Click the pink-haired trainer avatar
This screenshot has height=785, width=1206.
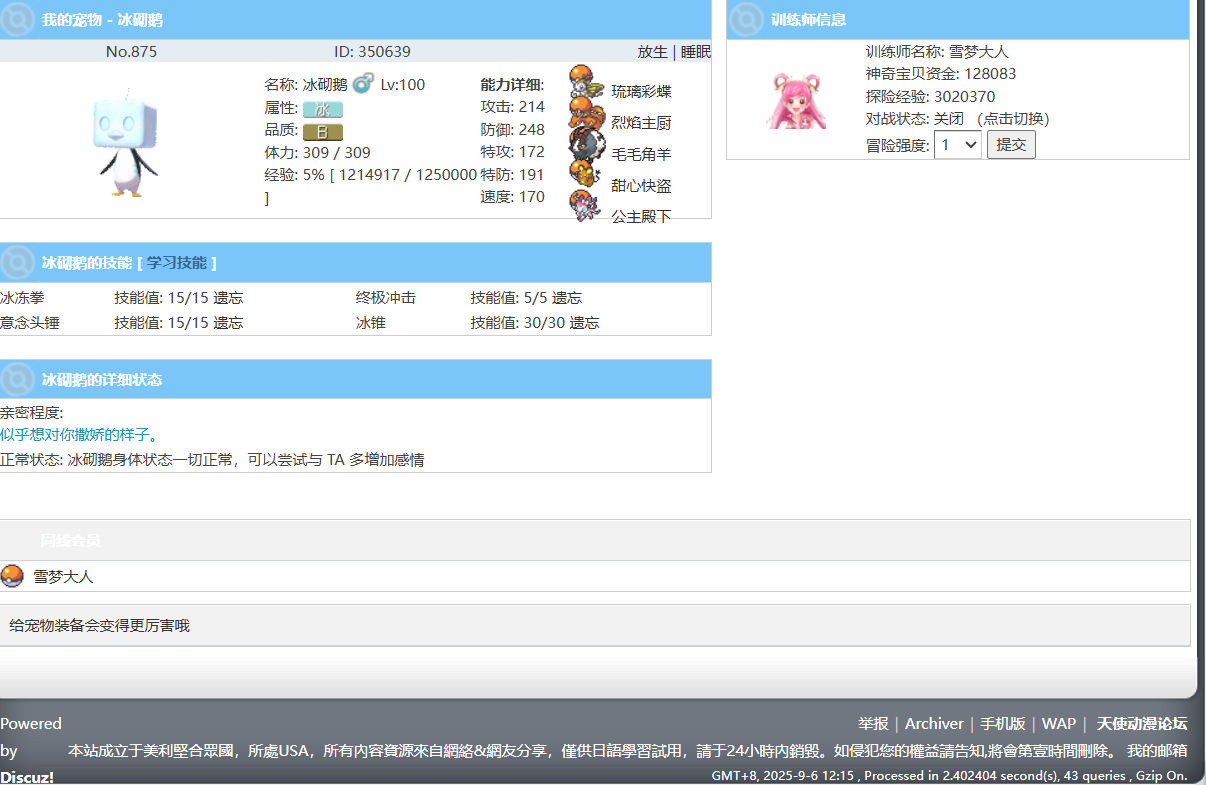click(x=796, y=100)
